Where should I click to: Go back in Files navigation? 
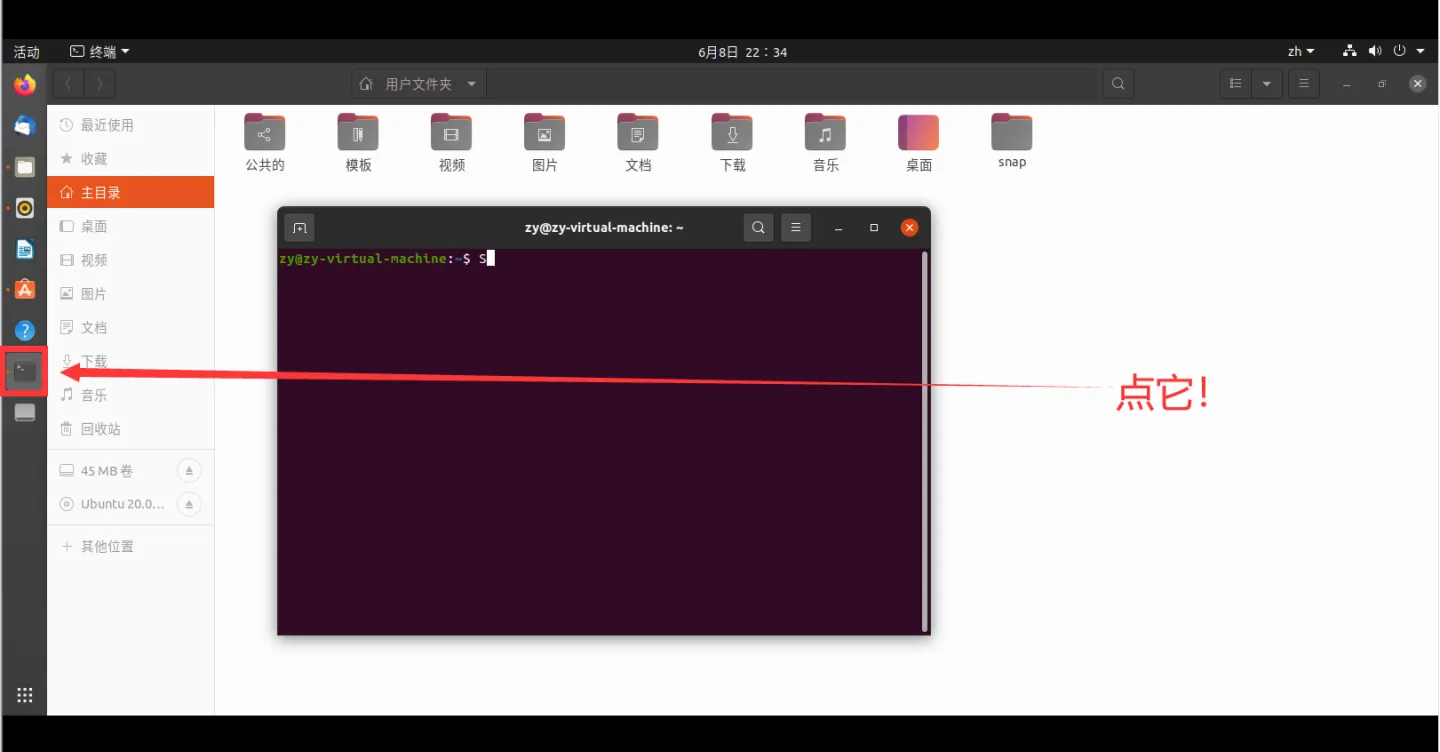pos(68,84)
